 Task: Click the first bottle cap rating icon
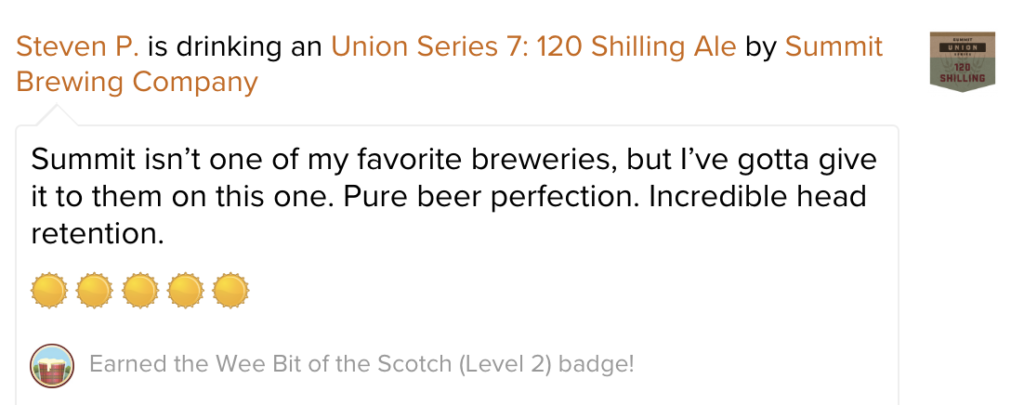coord(49,291)
